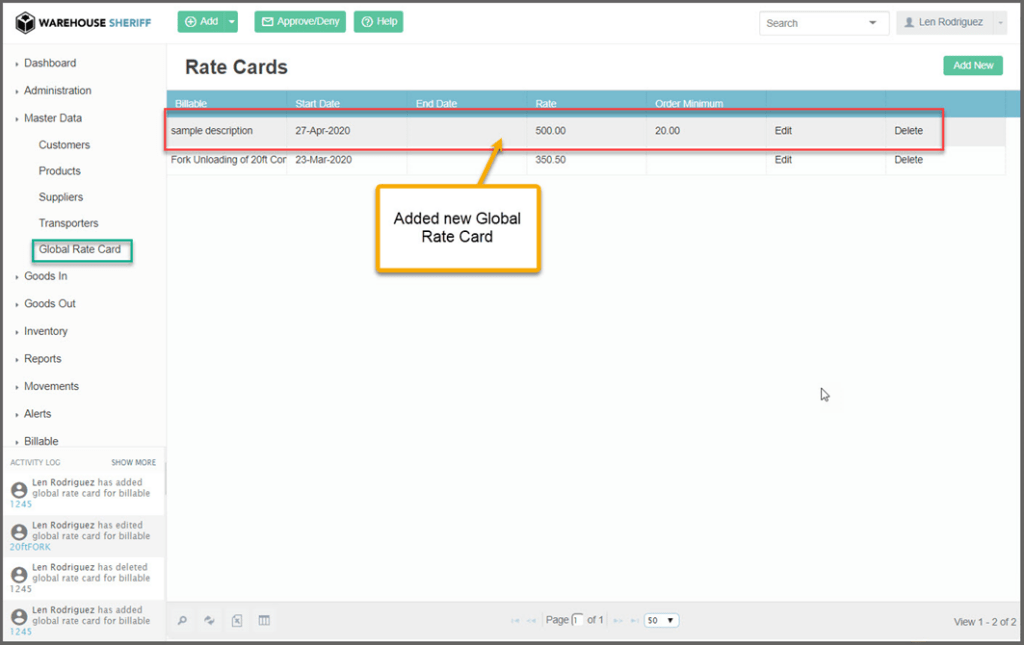Expand the Goods In menu section
The image size is (1024, 645).
pyautogui.click(x=45, y=276)
